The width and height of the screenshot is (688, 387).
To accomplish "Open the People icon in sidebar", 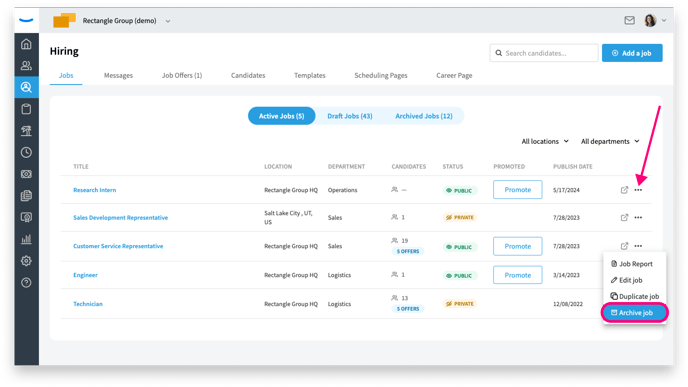I will pyautogui.click(x=26, y=65).
